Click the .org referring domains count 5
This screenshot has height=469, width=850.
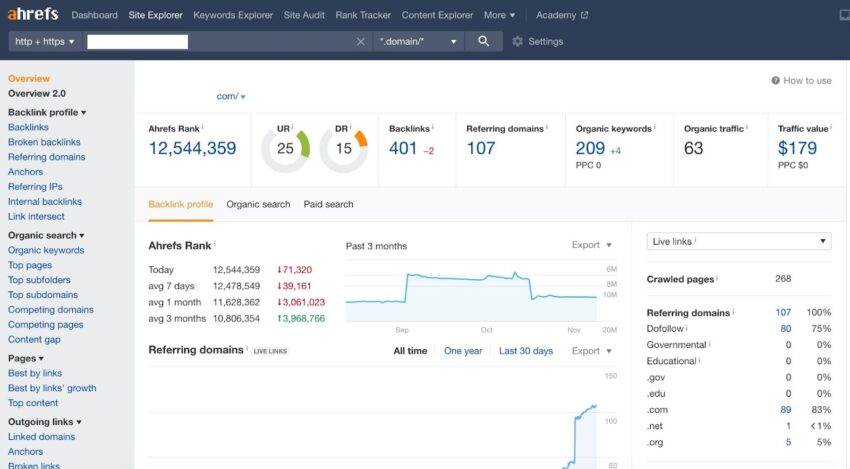(788, 442)
